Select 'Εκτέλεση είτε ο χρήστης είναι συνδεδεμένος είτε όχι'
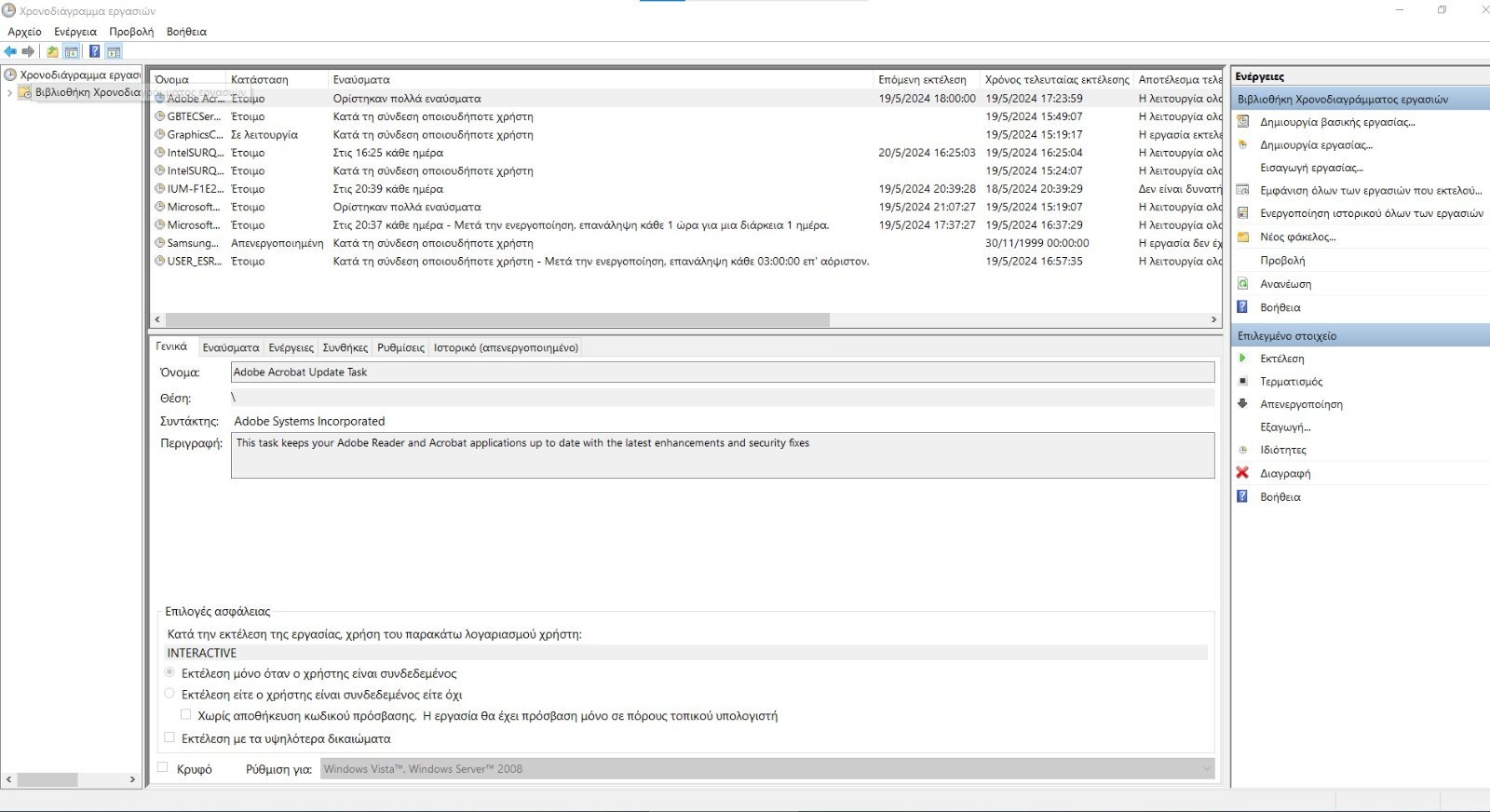The height and width of the screenshot is (812, 1490). [x=169, y=694]
